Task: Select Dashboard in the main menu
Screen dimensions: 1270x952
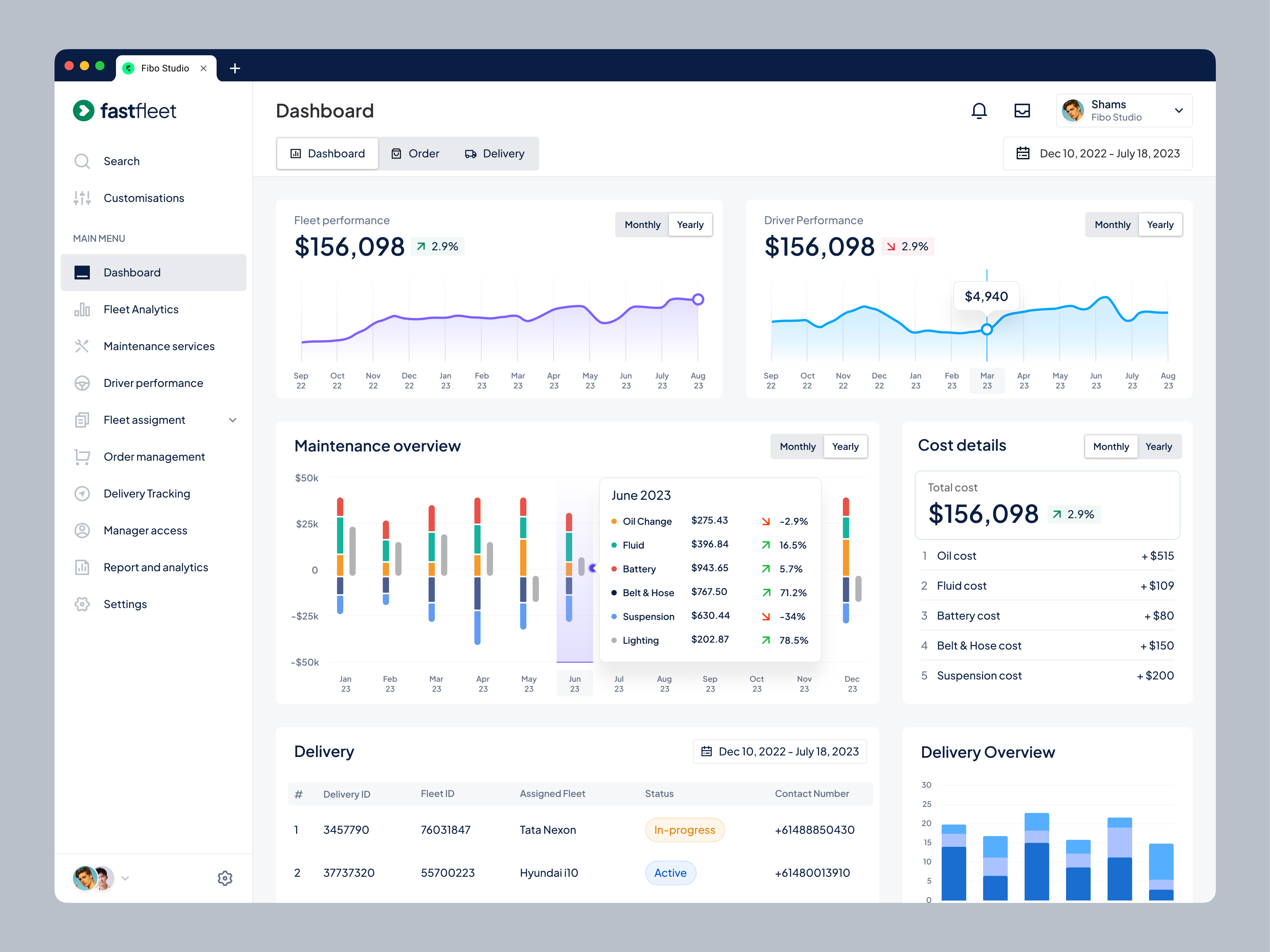Action: pyautogui.click(x=131, y=272)
